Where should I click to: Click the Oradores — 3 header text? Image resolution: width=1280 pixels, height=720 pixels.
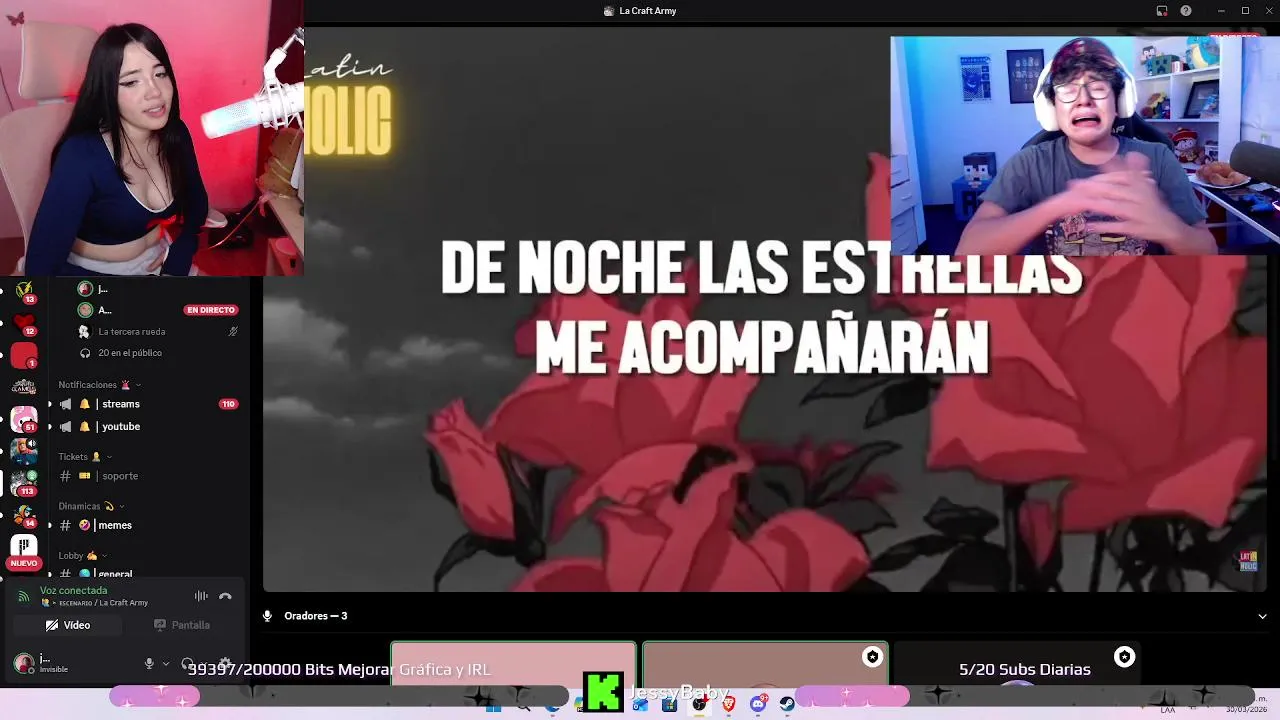point(315,616)
